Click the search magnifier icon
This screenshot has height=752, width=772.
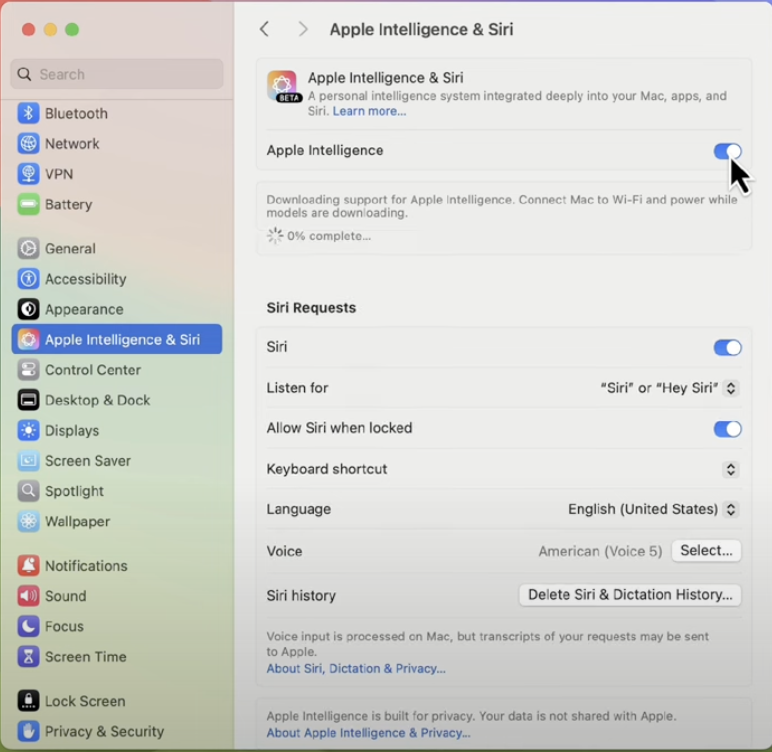pos(24,74)
